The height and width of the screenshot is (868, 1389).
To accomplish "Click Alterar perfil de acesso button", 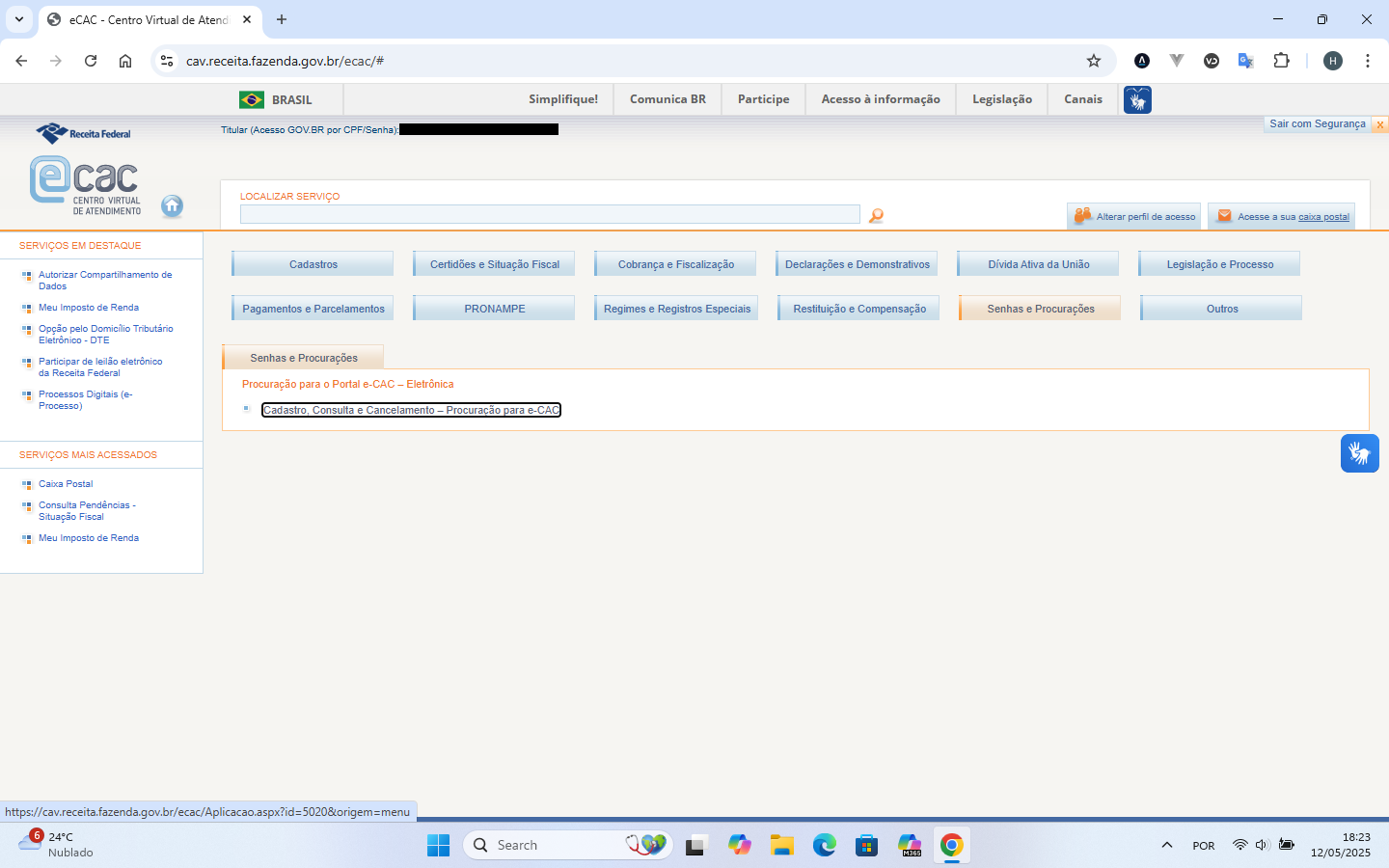I will tap(1134, 217).
